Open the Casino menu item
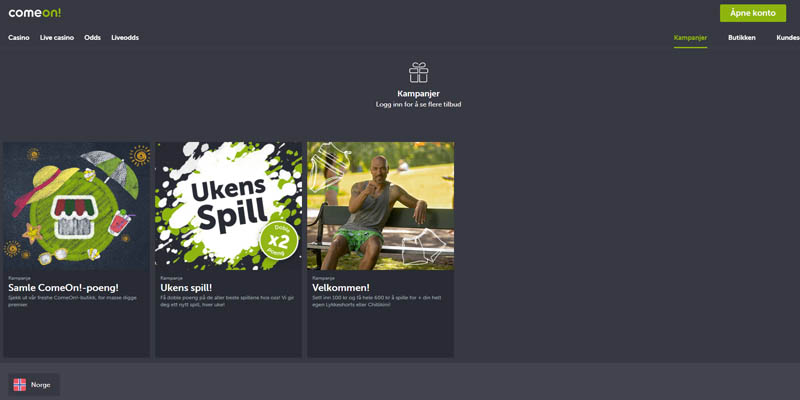Image resolution: width=800 pixels, height=400 pixels. (19, 38)
